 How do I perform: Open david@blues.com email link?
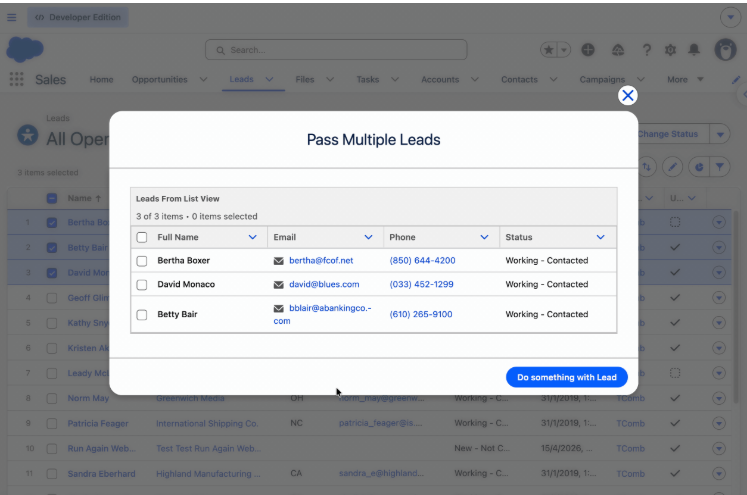point(324,284)
